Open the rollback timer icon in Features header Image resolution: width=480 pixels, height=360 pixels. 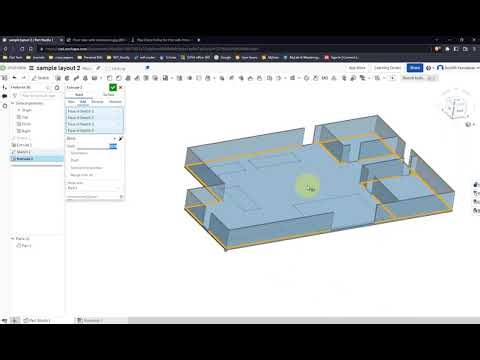point(57,88)
